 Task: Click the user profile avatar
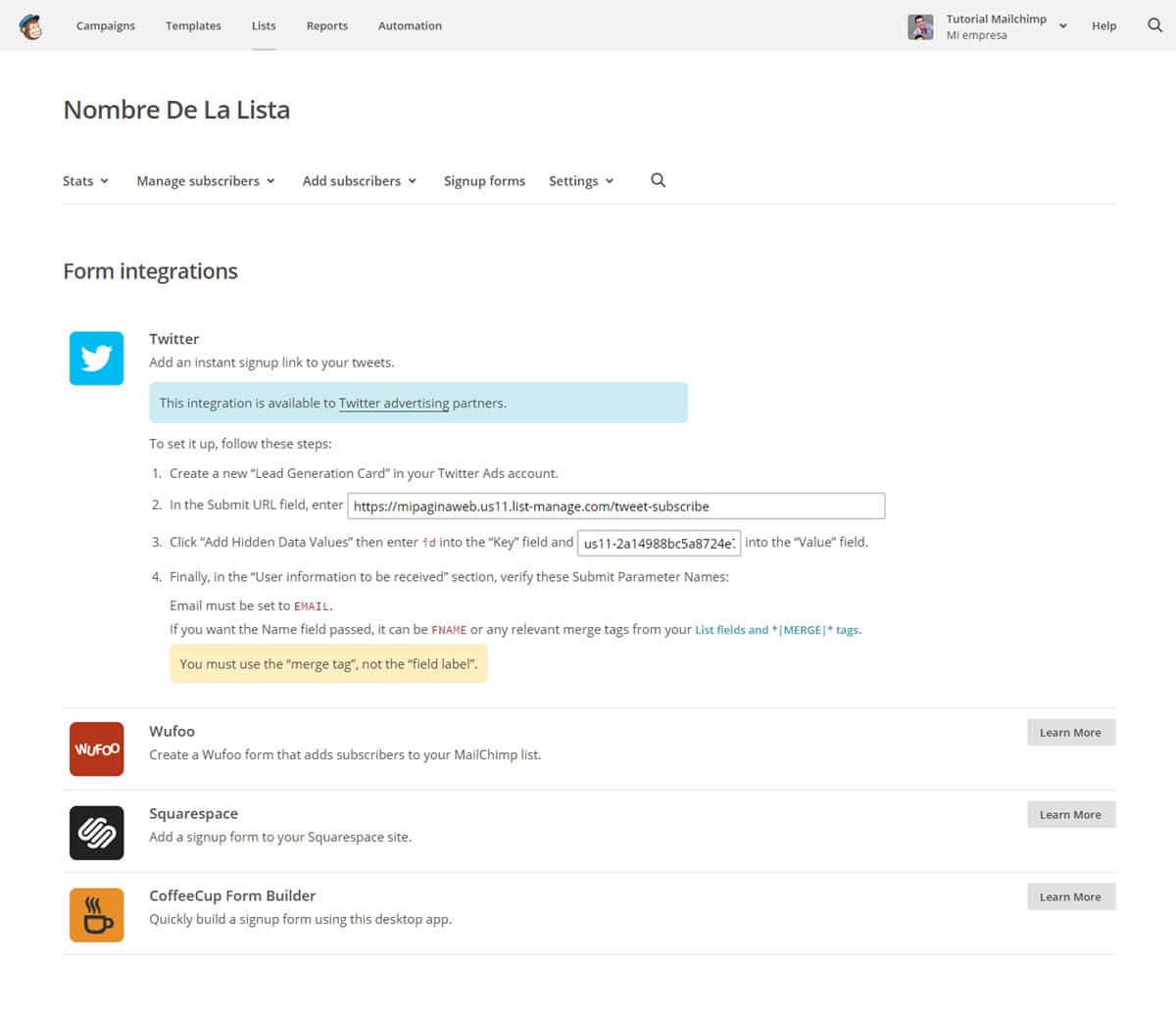[920, 26]
